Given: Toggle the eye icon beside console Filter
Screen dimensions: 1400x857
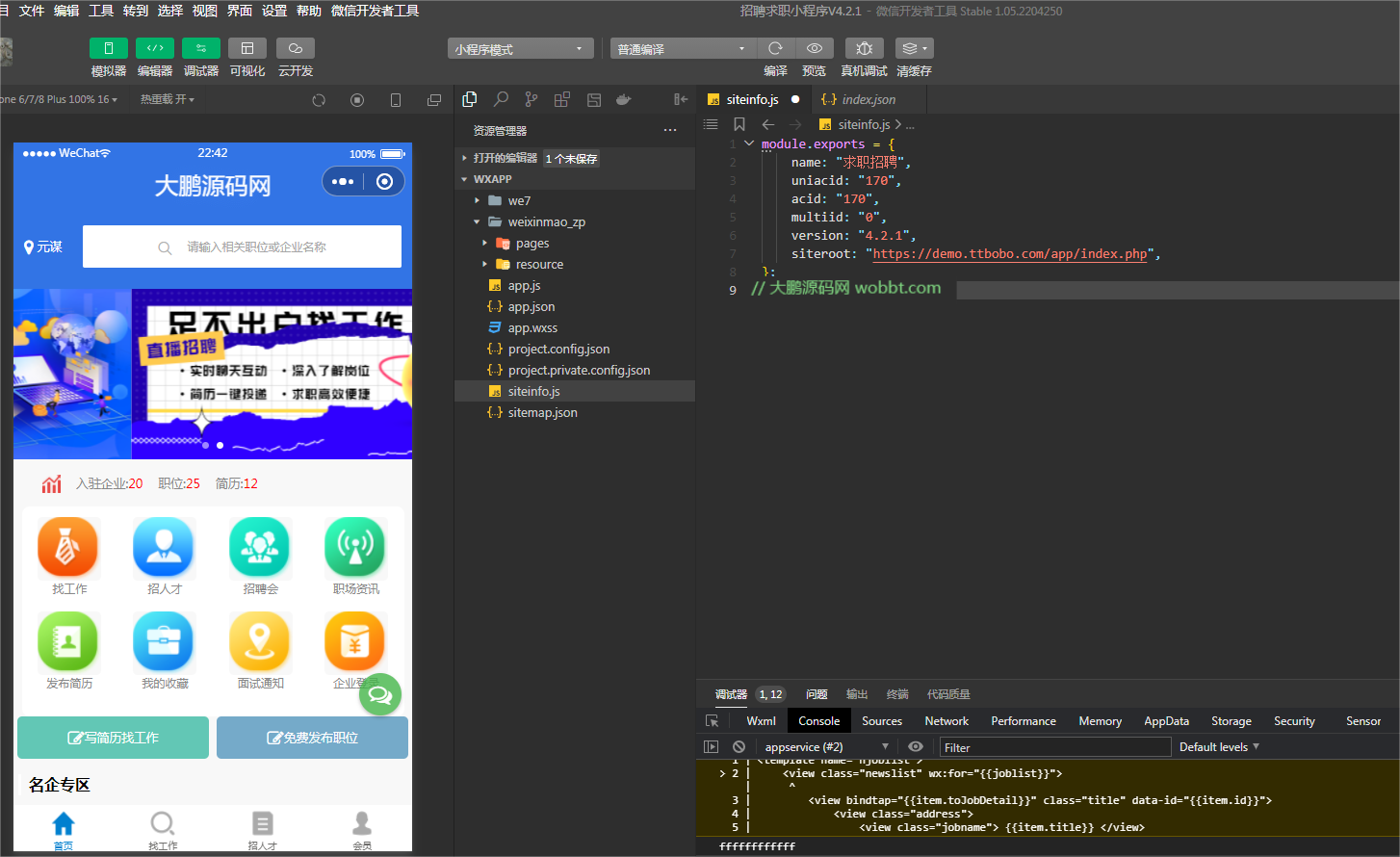Looking at the screenshot, I should click(x=916, y=747).
